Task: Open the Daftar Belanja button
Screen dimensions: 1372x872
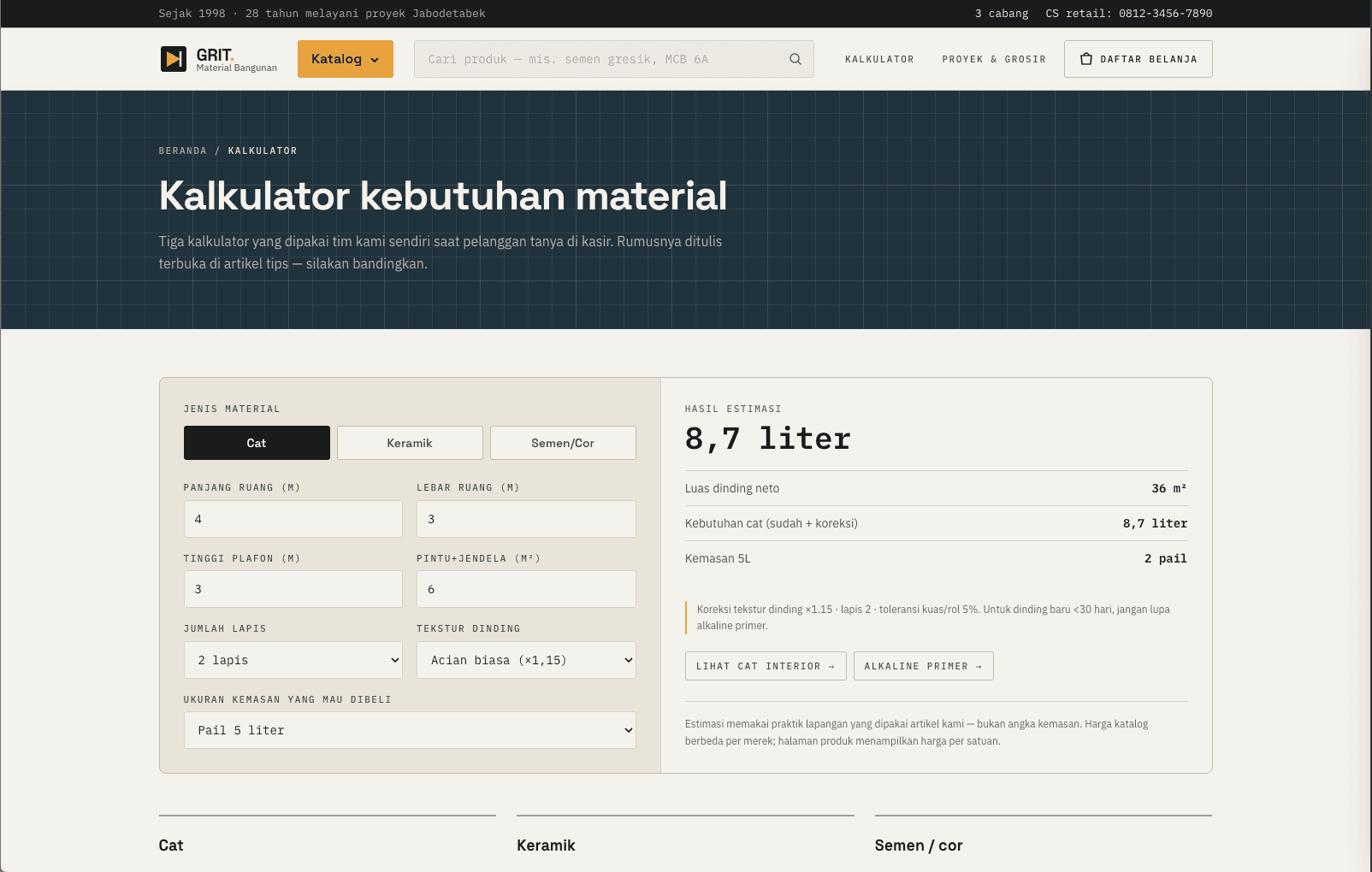Action: [x=1138, y=59]
